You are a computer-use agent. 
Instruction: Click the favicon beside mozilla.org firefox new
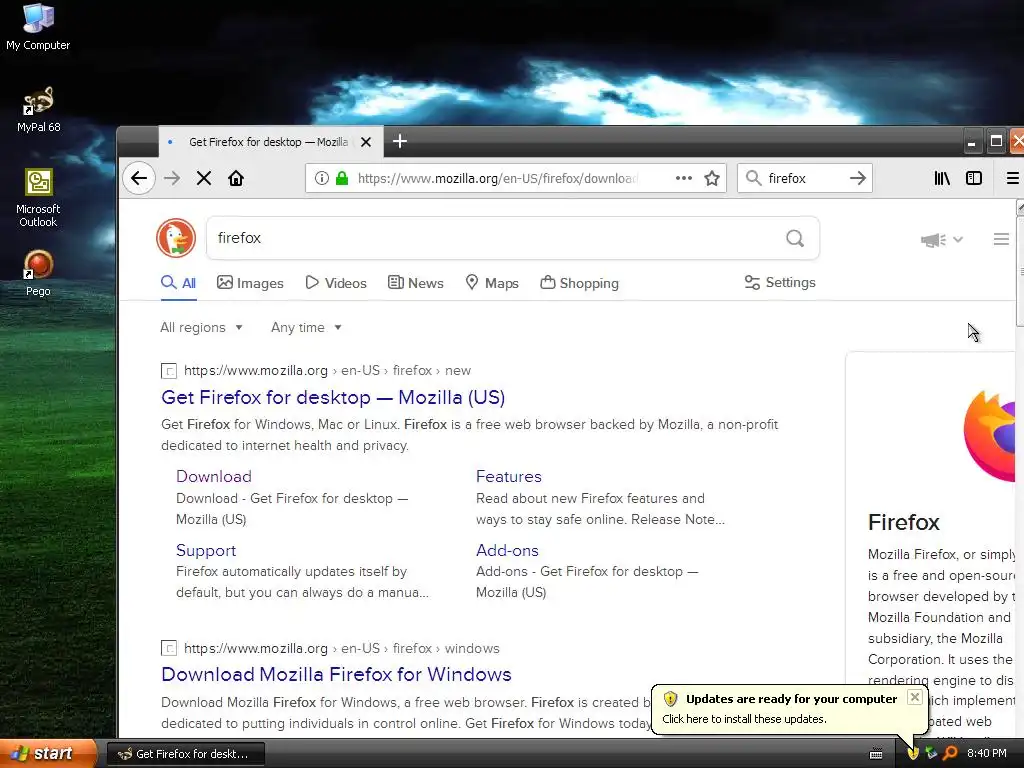(168, 371)
